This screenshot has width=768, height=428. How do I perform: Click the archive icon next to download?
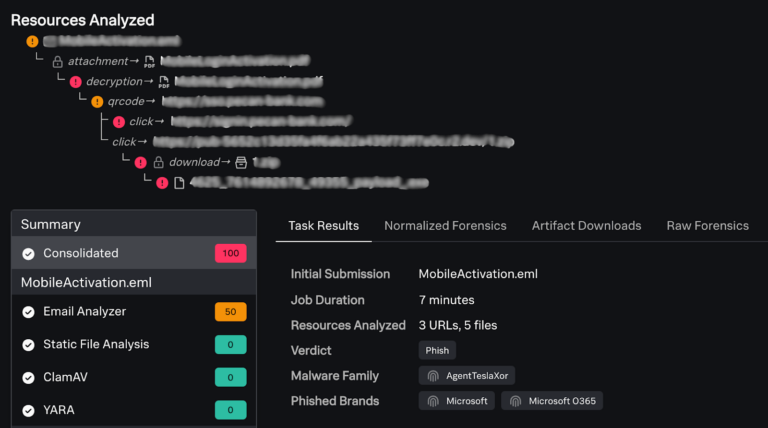coord(241,162)
